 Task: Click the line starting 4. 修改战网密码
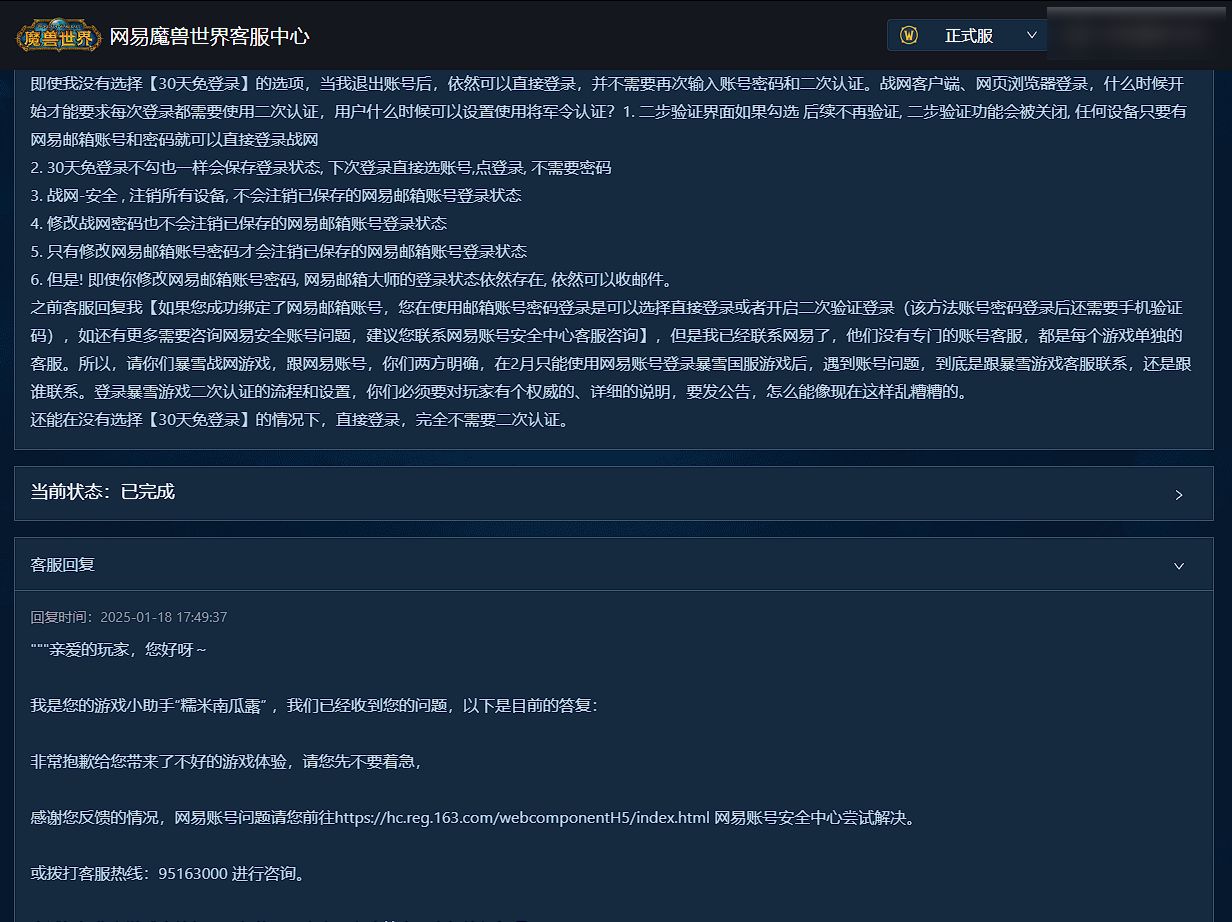point(239,224)
